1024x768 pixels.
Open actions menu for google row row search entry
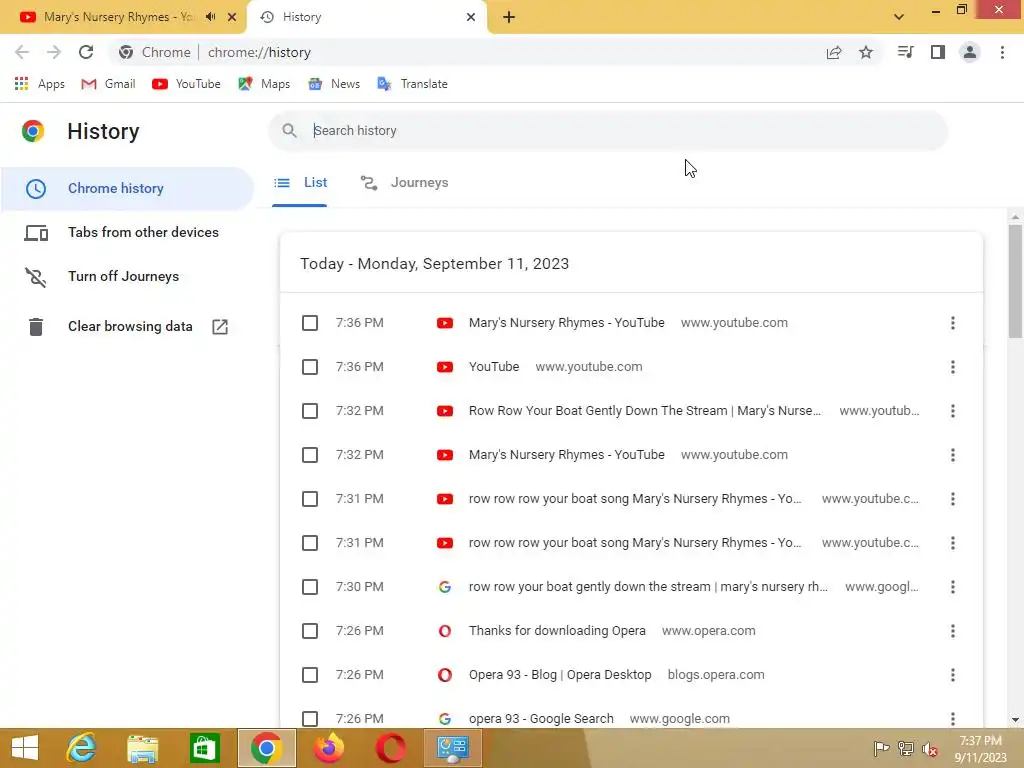(953, 587)
